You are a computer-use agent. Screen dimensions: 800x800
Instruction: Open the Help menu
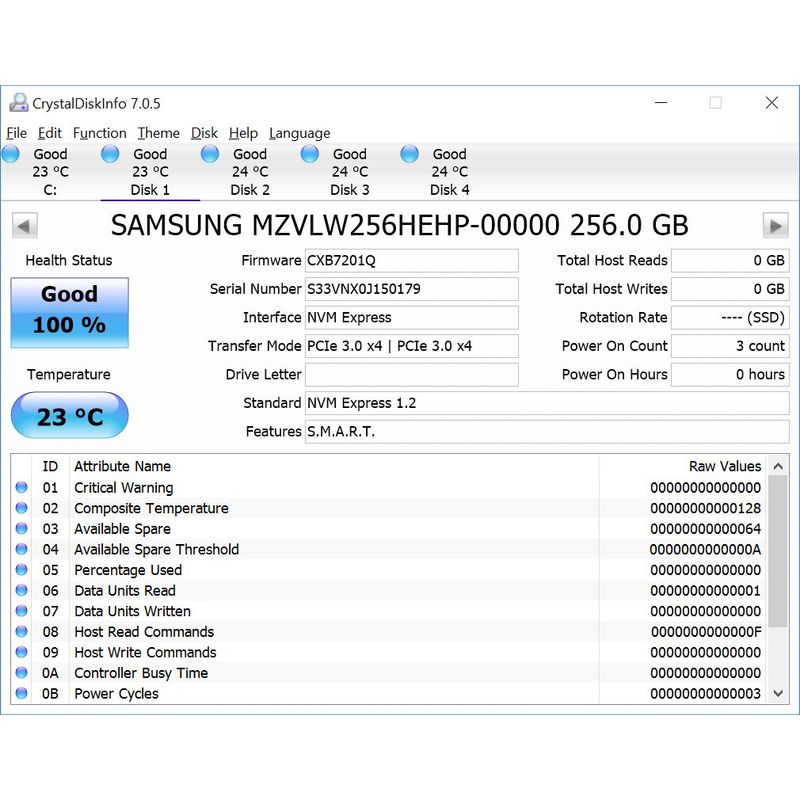[x=243, y=133]
